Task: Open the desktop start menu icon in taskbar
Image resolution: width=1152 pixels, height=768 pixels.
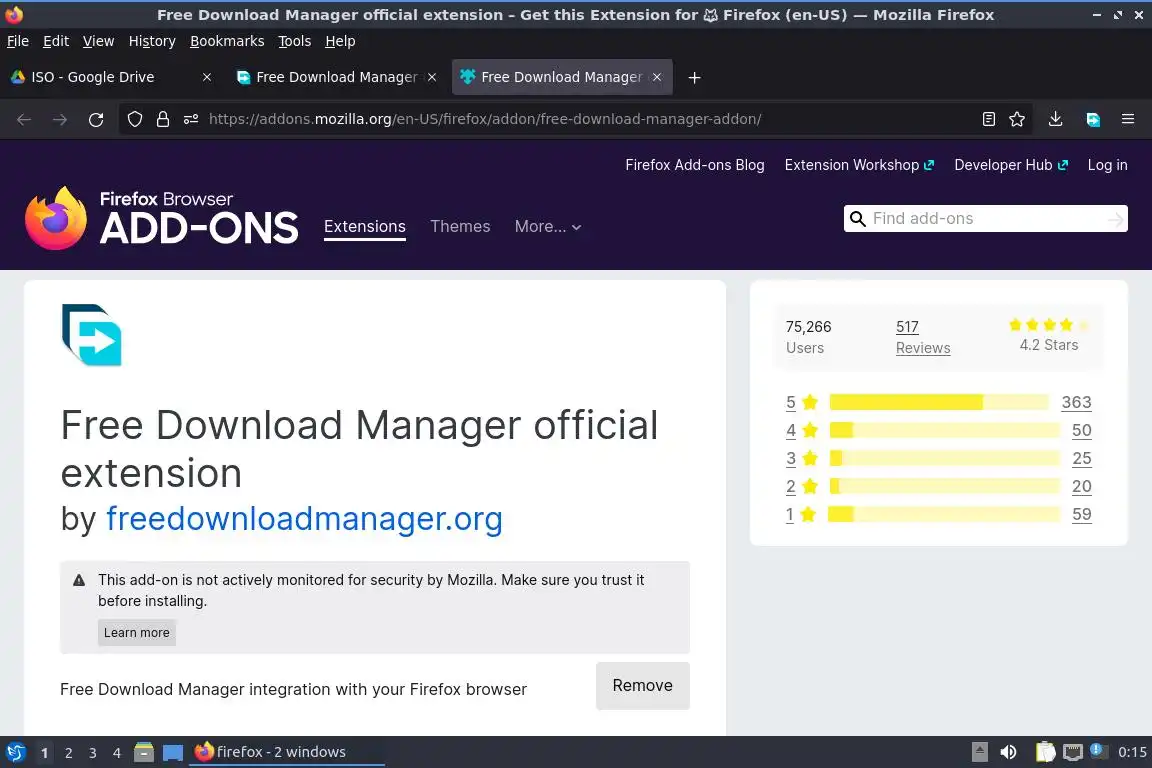Action: coord(16,752)
